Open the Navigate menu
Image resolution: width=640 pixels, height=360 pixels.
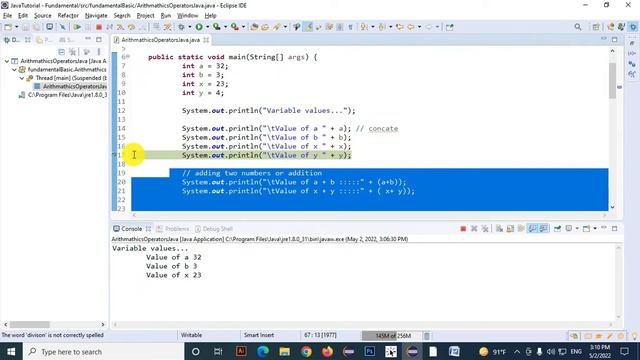pyautogui.click(x=96, y=16)
